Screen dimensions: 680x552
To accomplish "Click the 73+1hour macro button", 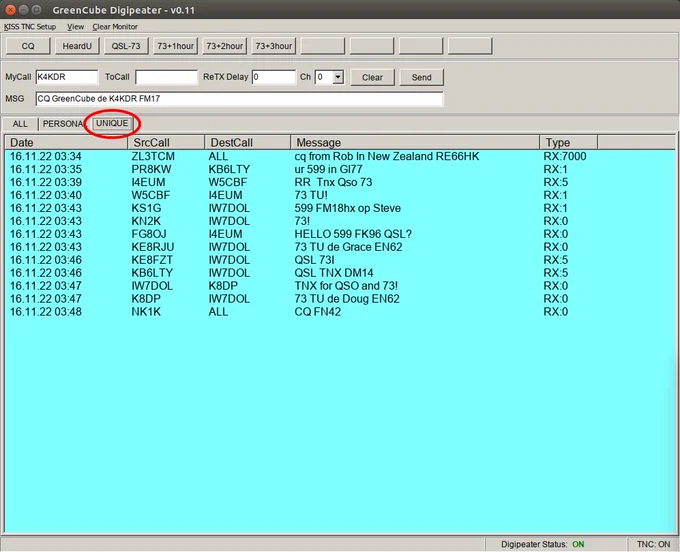I will (x=175, y=46).
